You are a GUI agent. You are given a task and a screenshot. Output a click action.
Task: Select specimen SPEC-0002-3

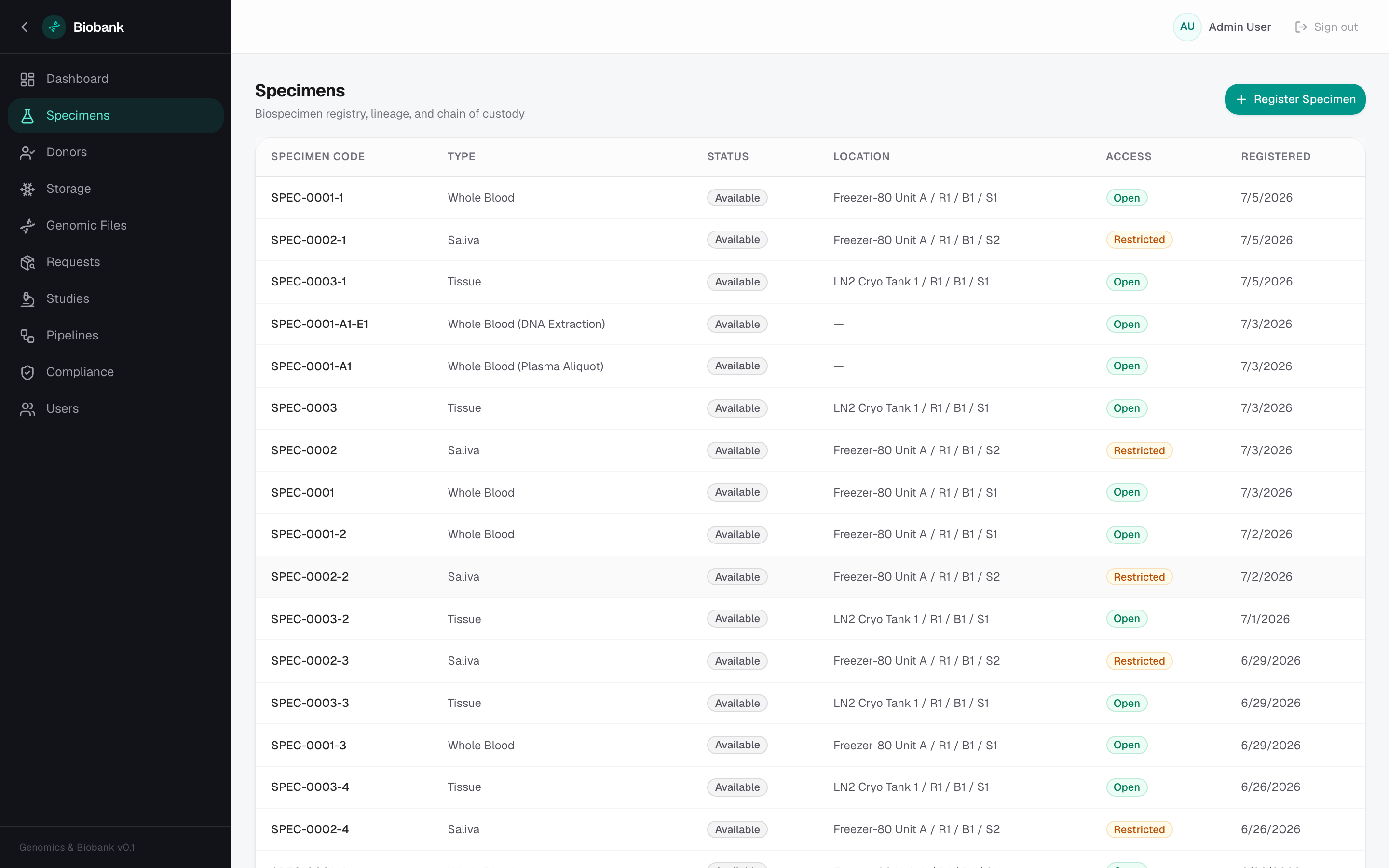309,661
